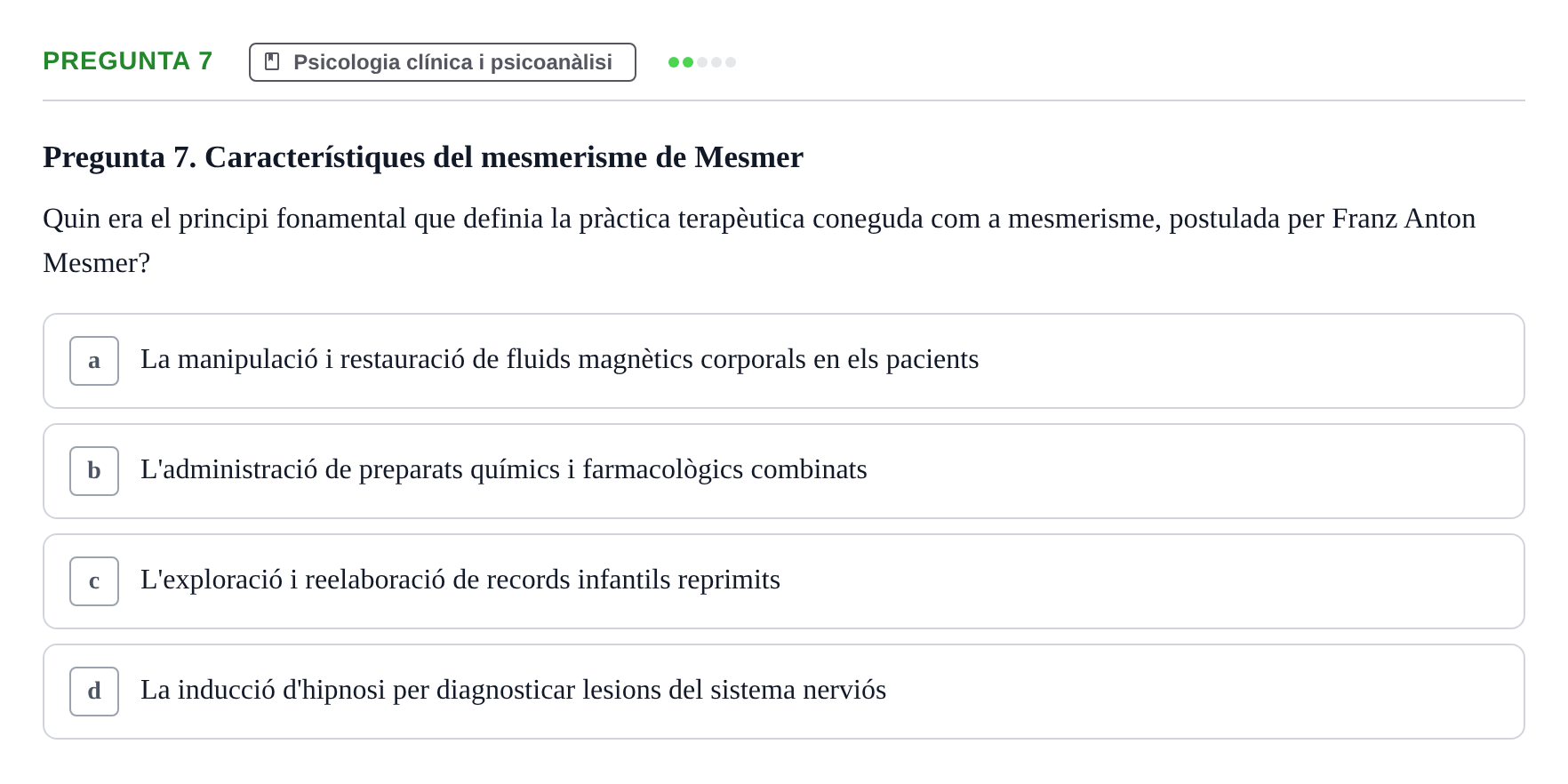Select answer letter box d
1568x784 pixels.
click(x=94, y=692)
